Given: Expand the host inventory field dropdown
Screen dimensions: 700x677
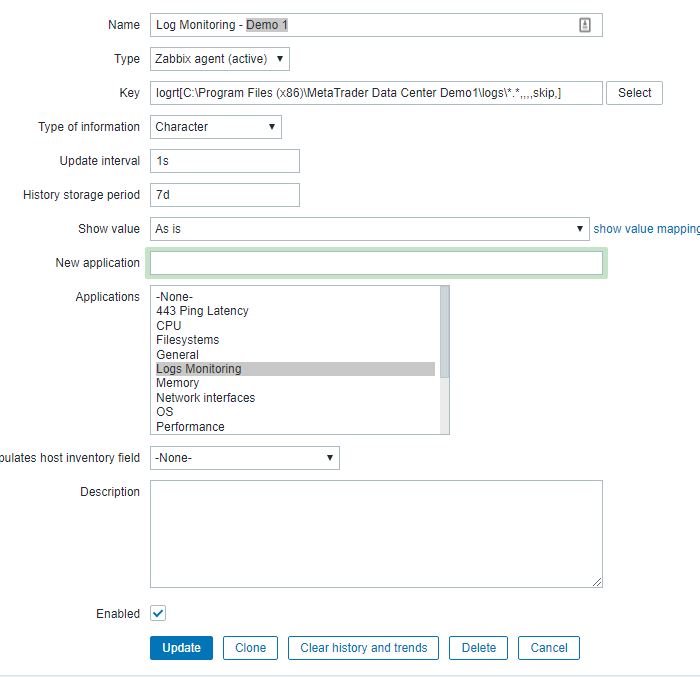Looking at the screenshot, I should 245,458.
